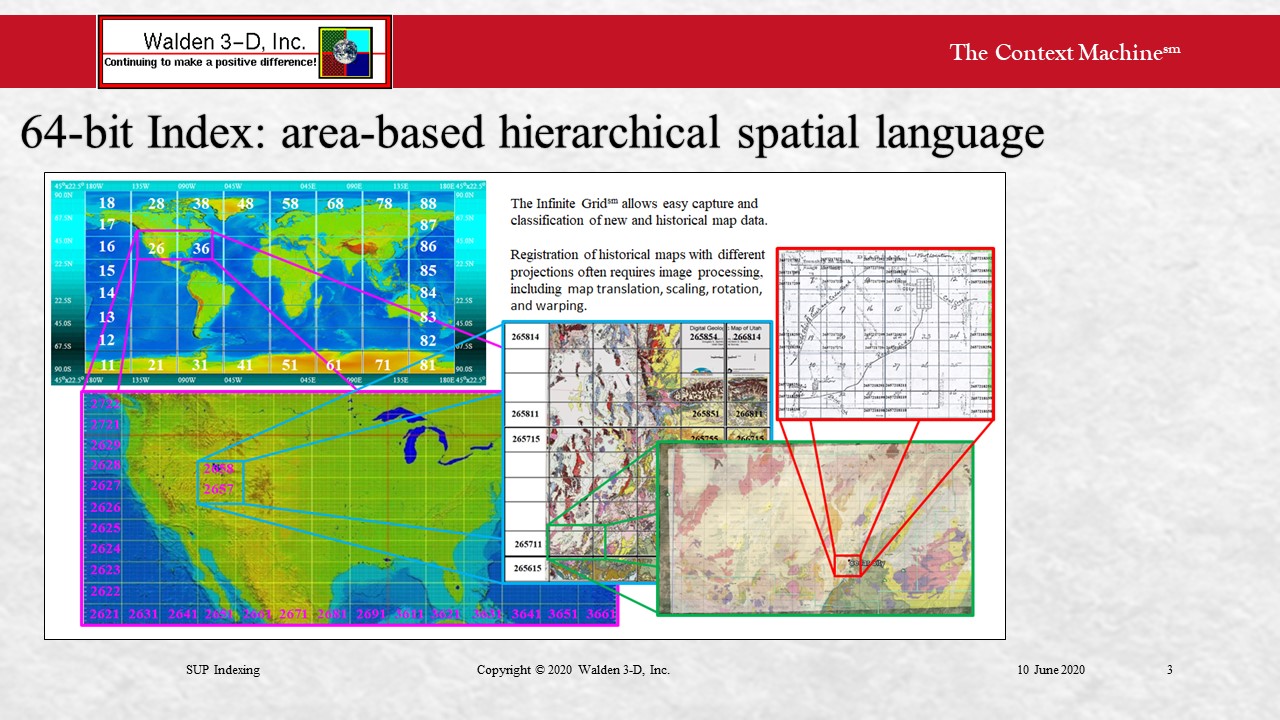Screen dimensions: 1280x720
Task: Click the slide number 3 in footer
Action: (x=1169, y=670)
